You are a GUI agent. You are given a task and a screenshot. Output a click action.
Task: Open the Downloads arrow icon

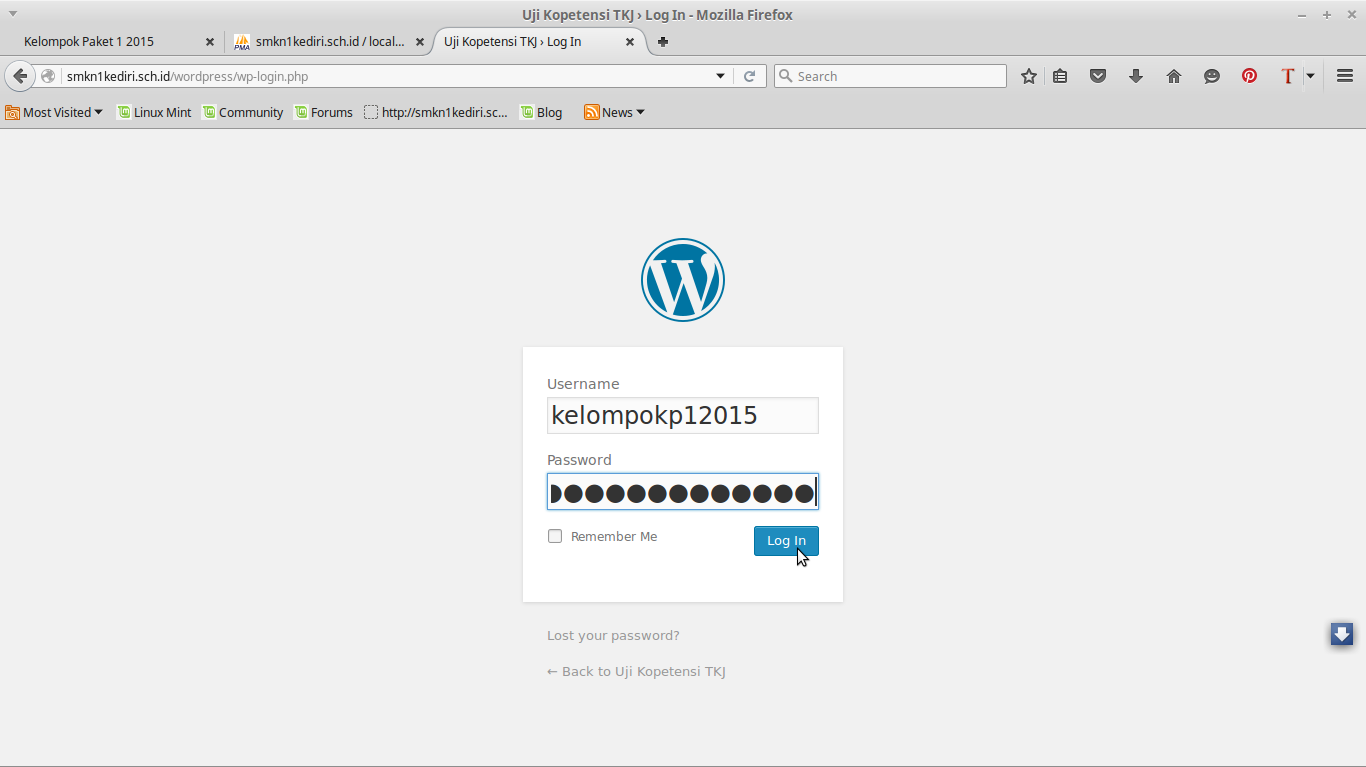click(x=1136, y=76)
